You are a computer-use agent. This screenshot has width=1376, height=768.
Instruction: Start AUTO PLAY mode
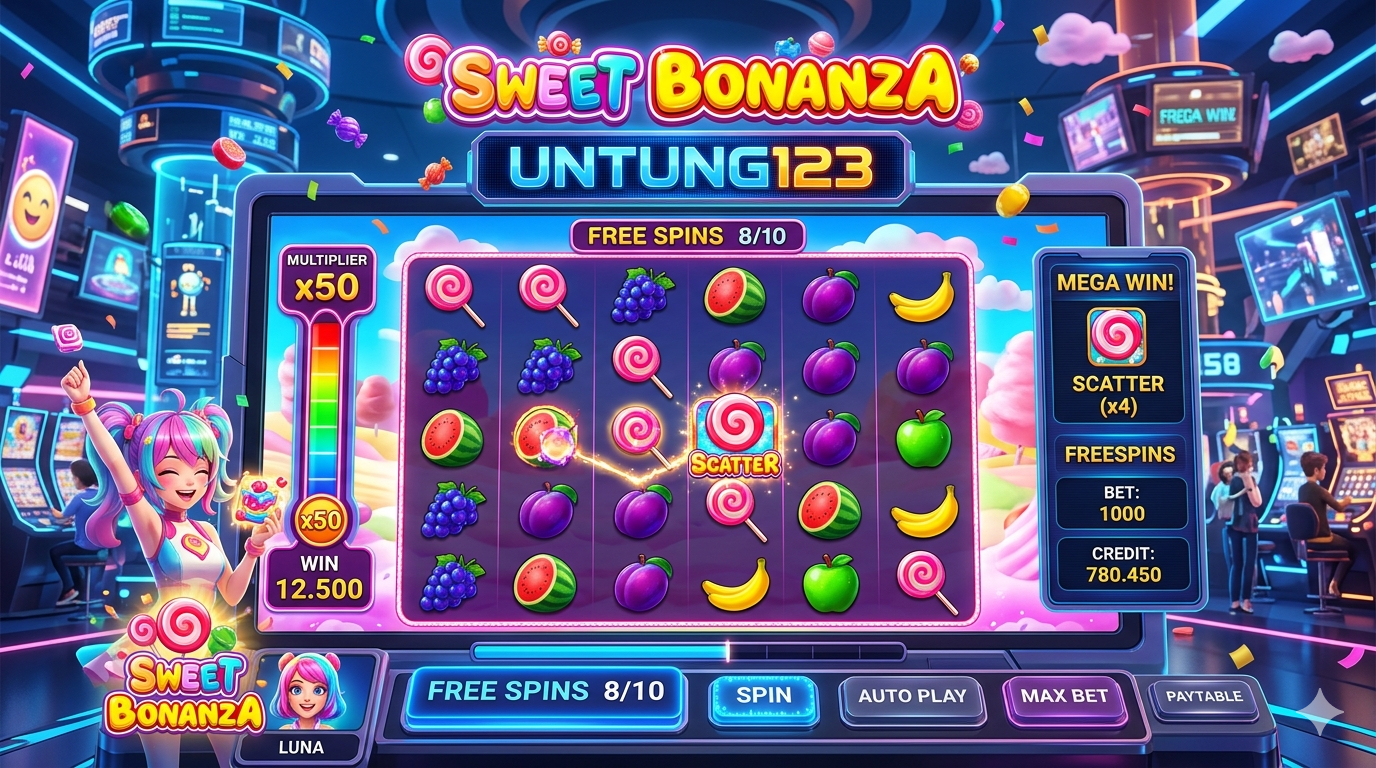[912, 696]
